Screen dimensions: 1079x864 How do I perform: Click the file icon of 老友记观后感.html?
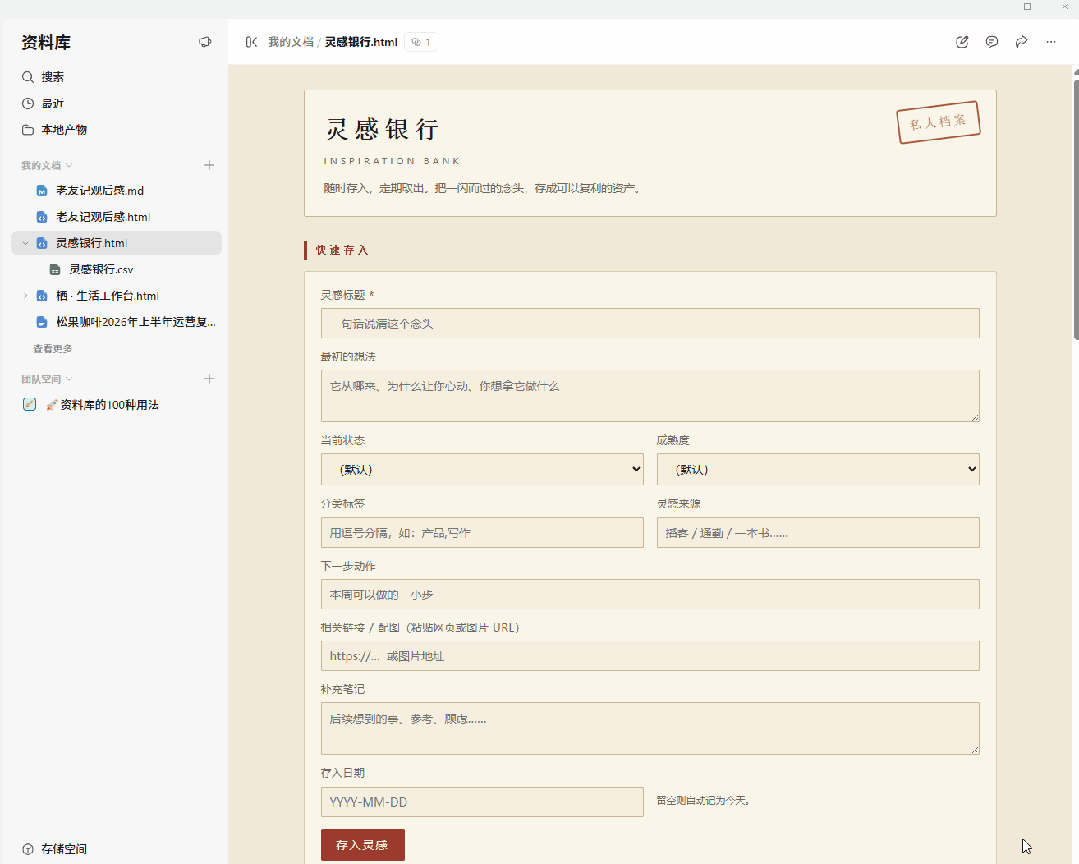click(42, 217)
